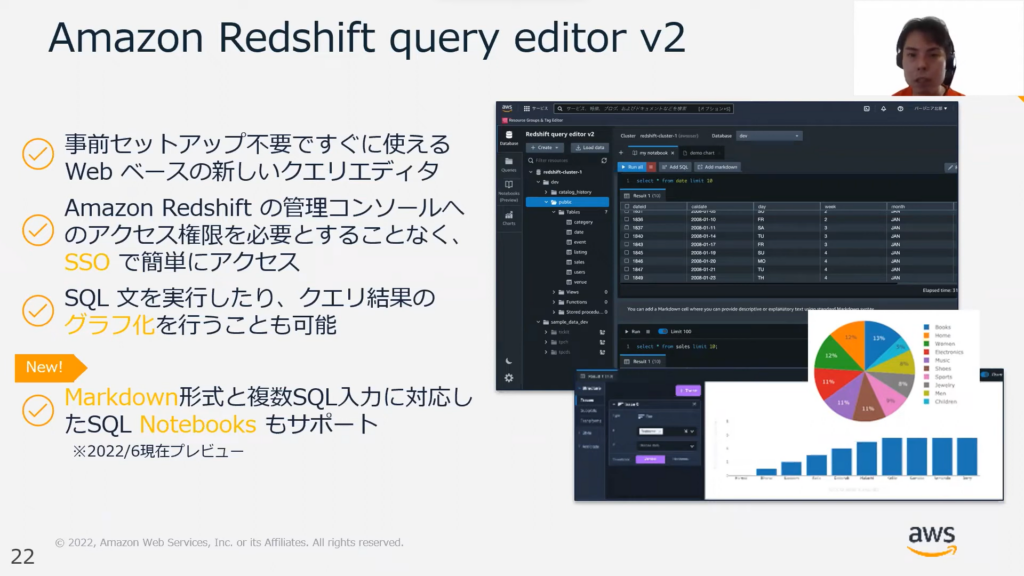This screenshot has height=576, width=1024.
Task: Click the Add markdown button
Action: pyautogui.click(x=718, y=167)
